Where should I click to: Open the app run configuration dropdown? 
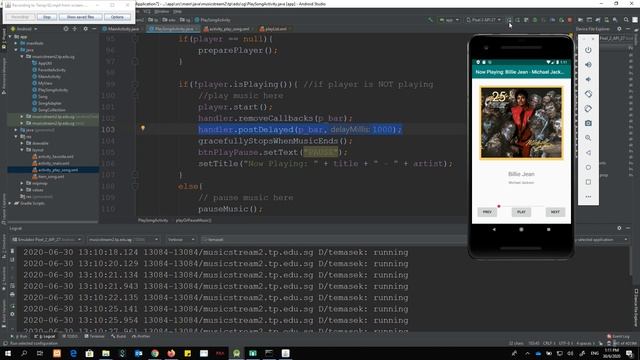(x=449, y=20)
